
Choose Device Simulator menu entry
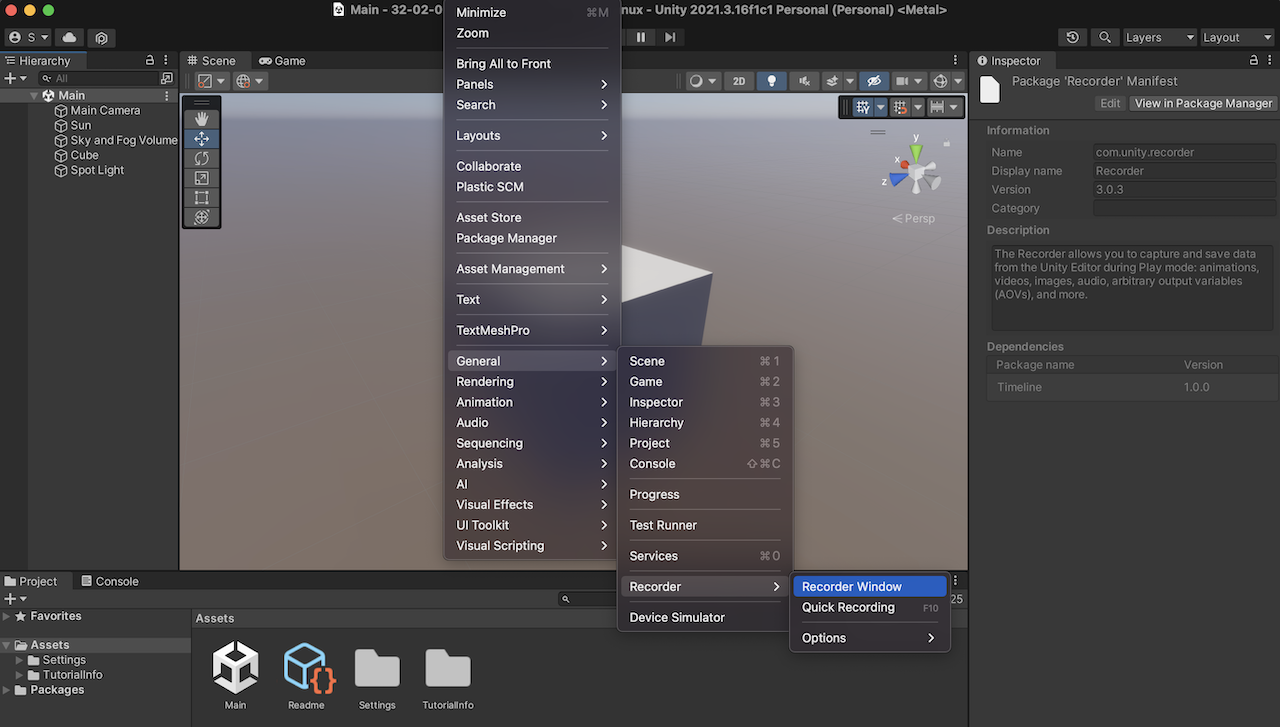point(705,618)
